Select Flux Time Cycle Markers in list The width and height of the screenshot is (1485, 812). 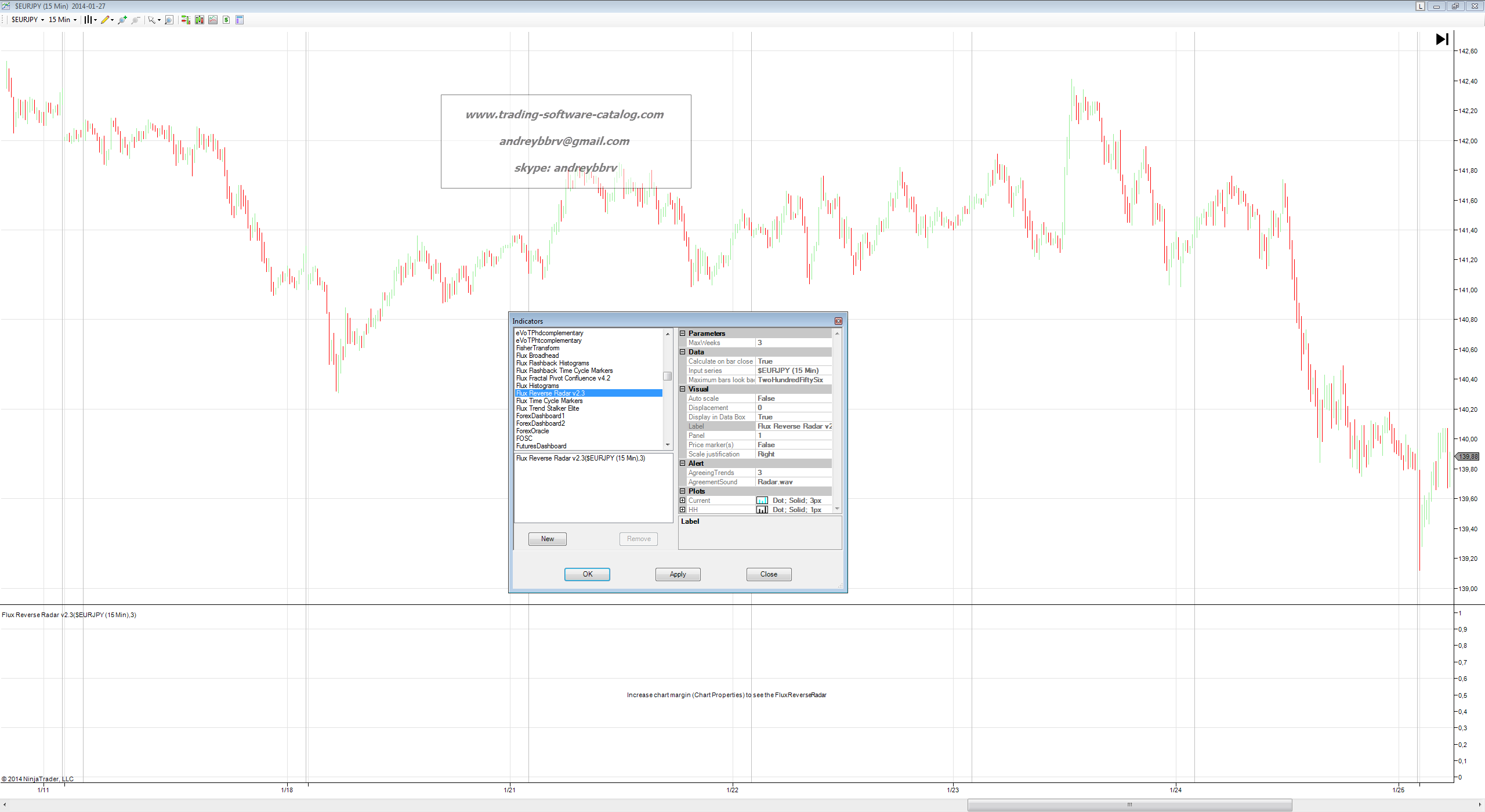coord(549,401)
